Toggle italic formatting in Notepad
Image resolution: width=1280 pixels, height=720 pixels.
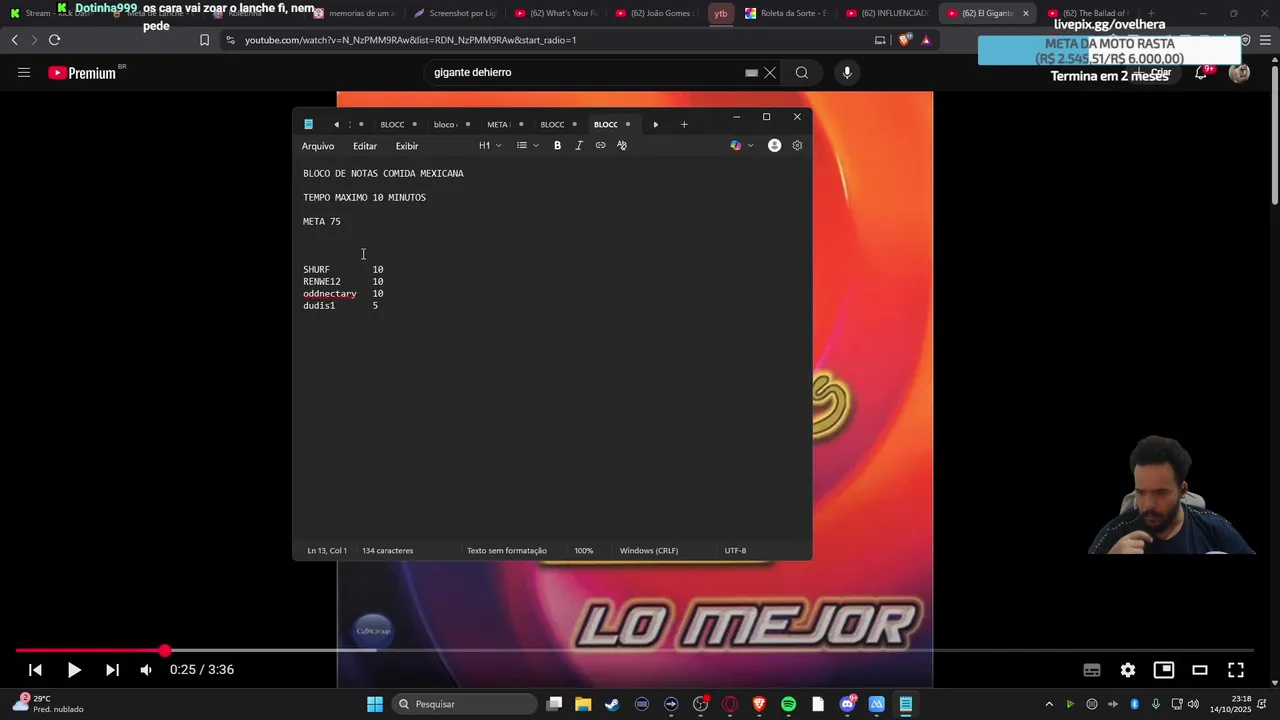click(579, 146)
